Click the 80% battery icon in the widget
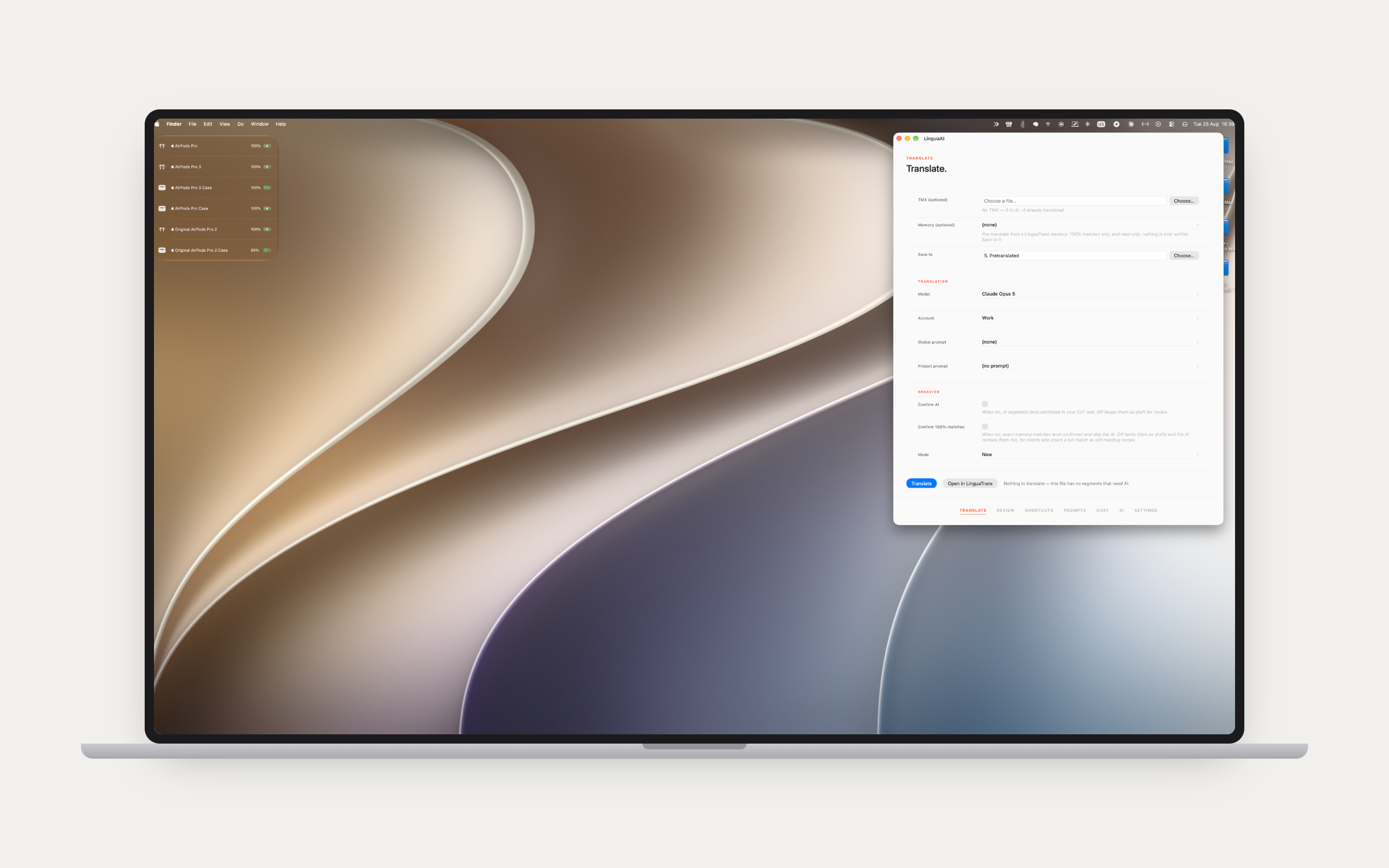1389x868 pixels. (x=267, y=250)
